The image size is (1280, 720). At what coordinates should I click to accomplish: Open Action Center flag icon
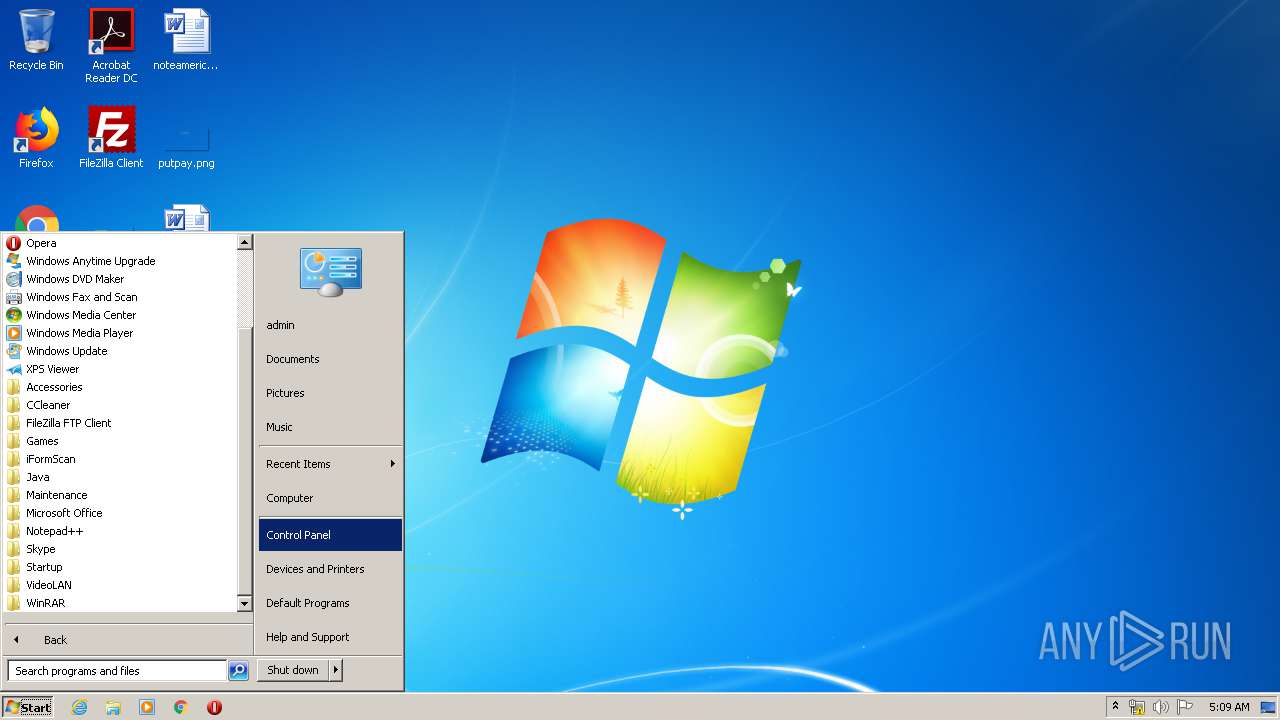pyautogui.click(x=1185, y=707)
